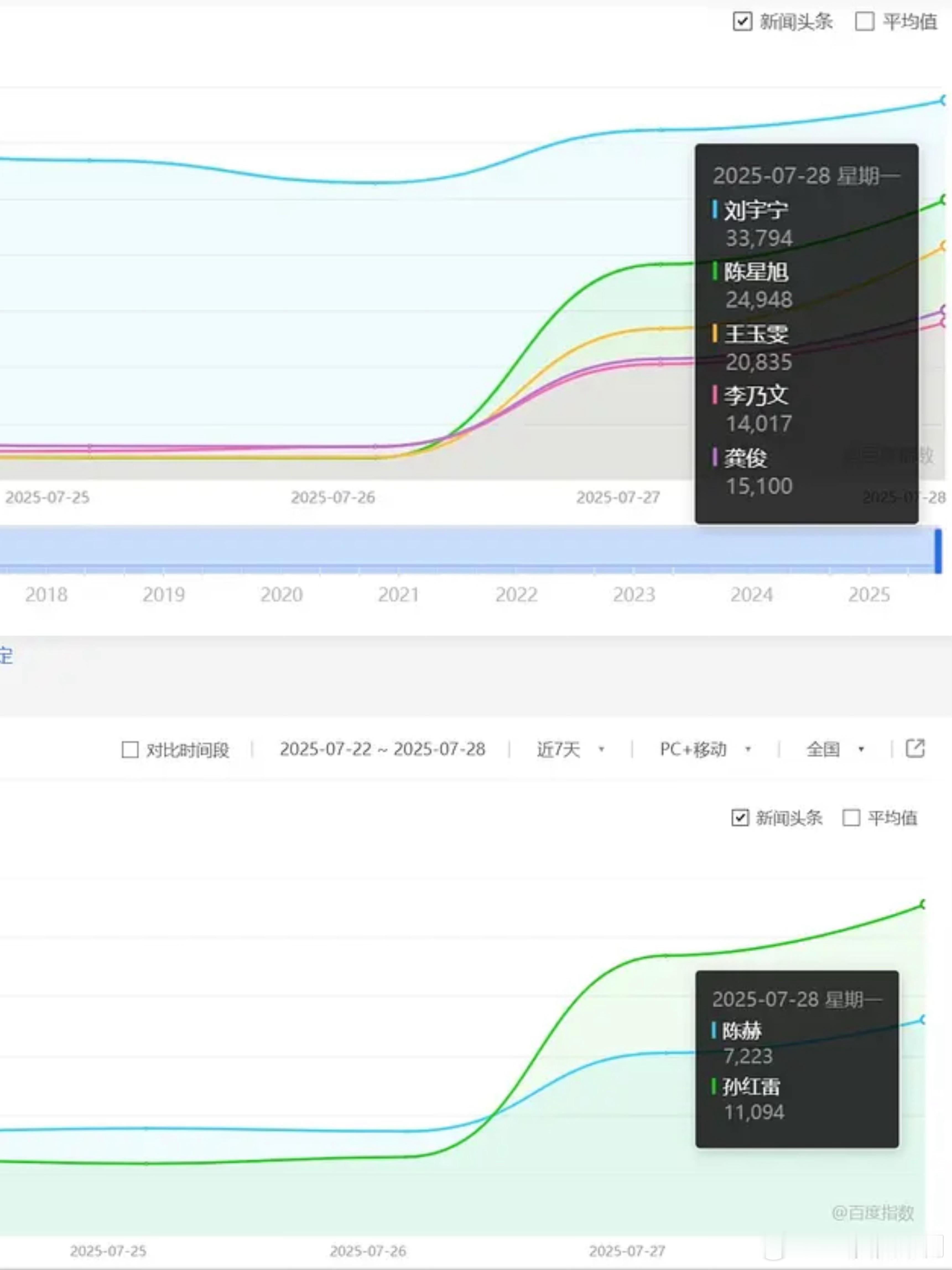Click lower chart axis label 2025-07-25
This screenshot has width=952, height=1270.
(x=108, y=1251)
